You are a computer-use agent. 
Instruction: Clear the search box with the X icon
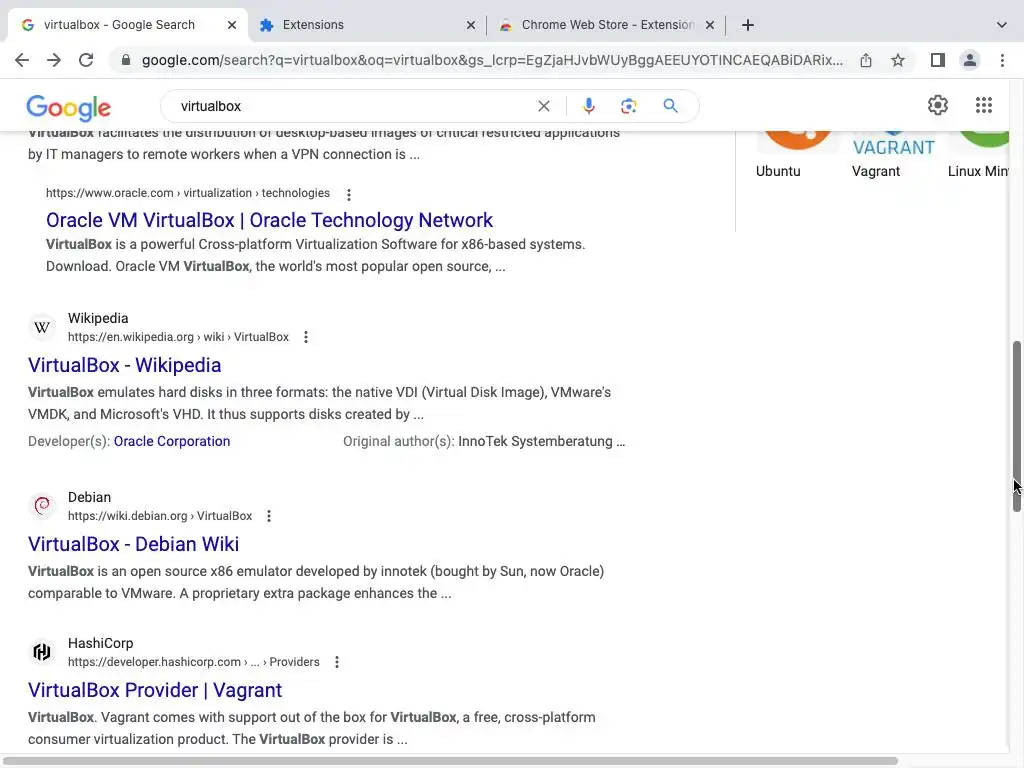click(x=543, y=106)
